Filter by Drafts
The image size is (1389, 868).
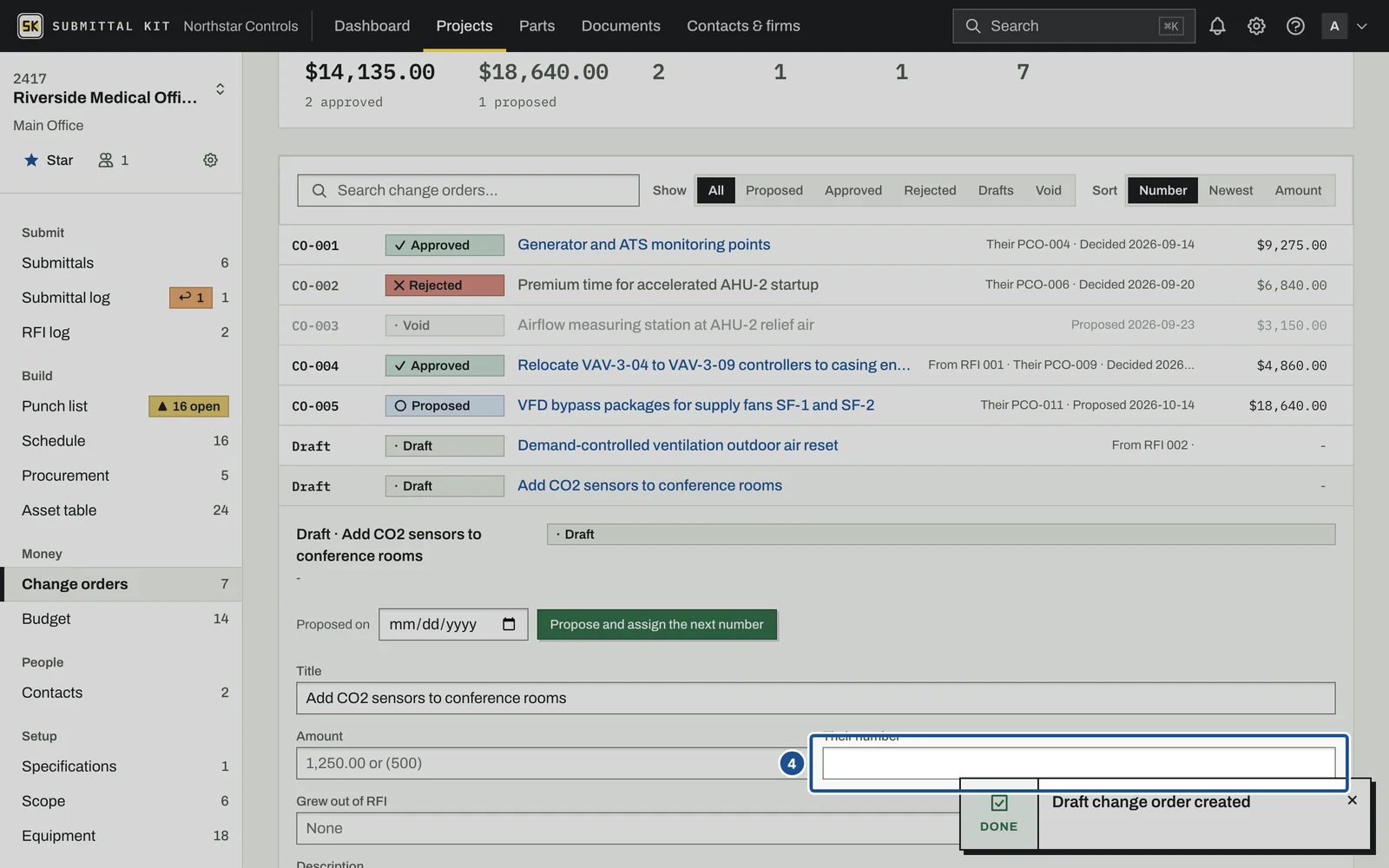(996, 190)
